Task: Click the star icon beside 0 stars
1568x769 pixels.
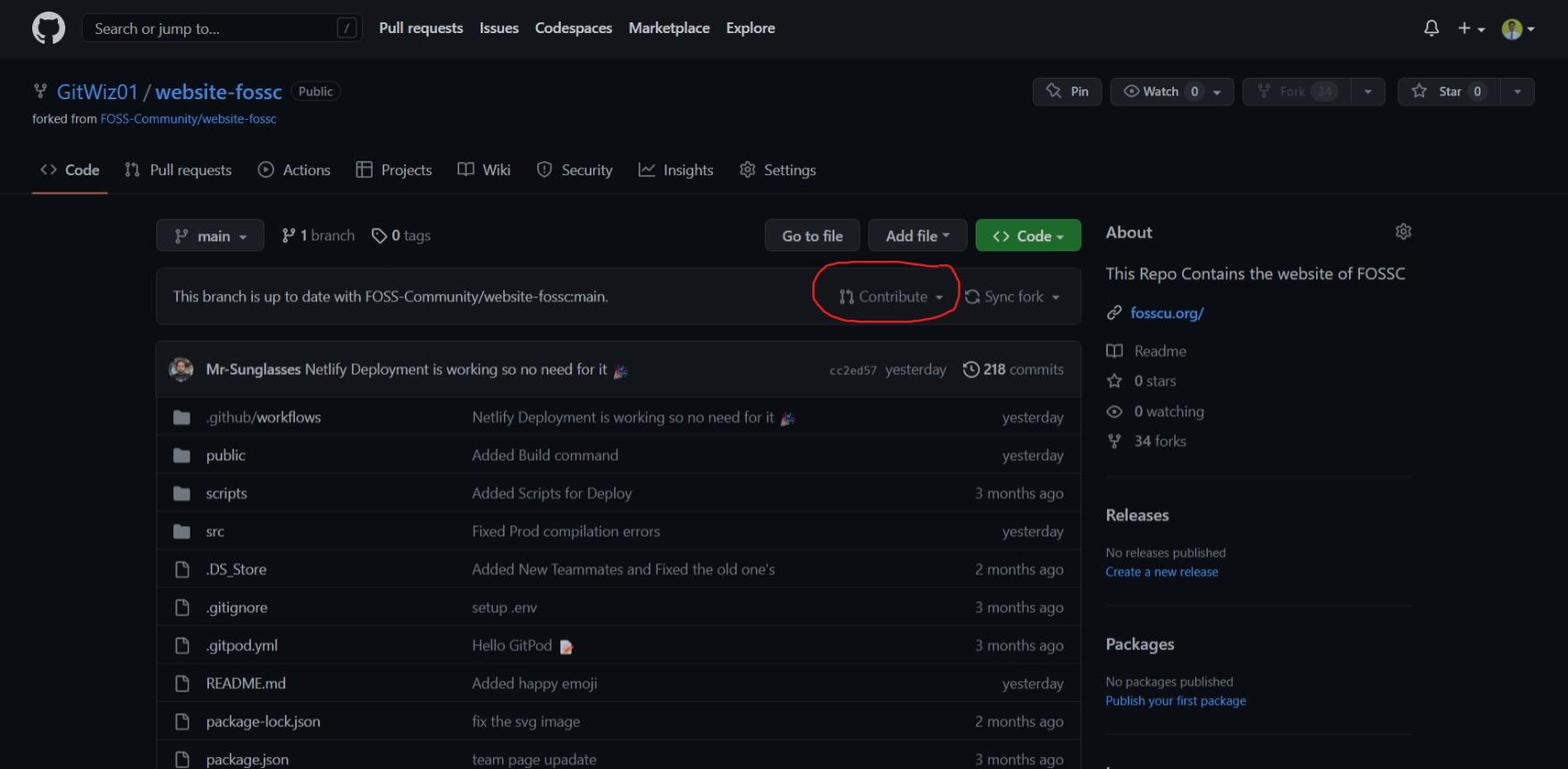Action: pos(1114,380)
